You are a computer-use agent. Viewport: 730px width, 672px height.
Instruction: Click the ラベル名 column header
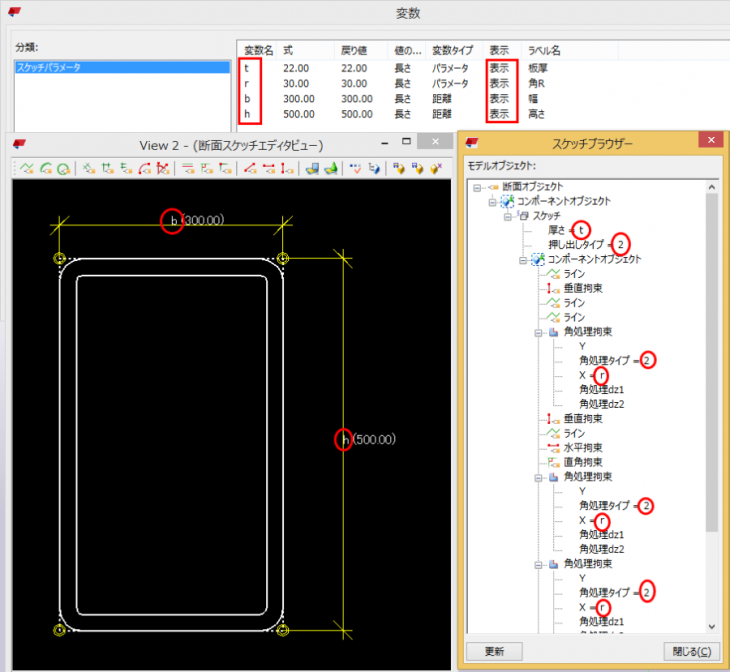[544, 50]
